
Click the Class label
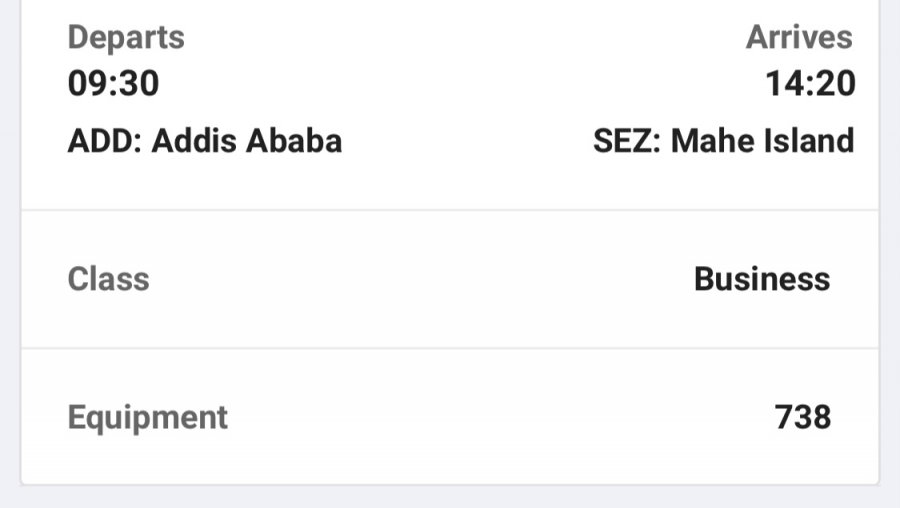click(108, 278)
